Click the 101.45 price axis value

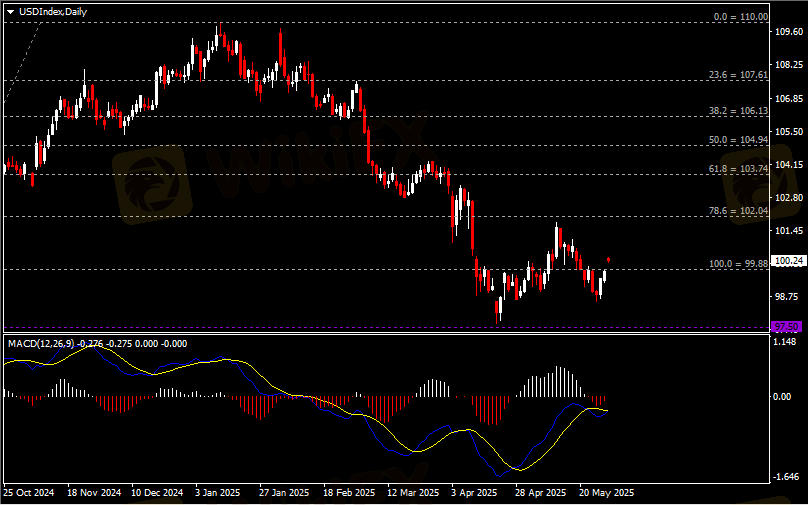point(787,230)
